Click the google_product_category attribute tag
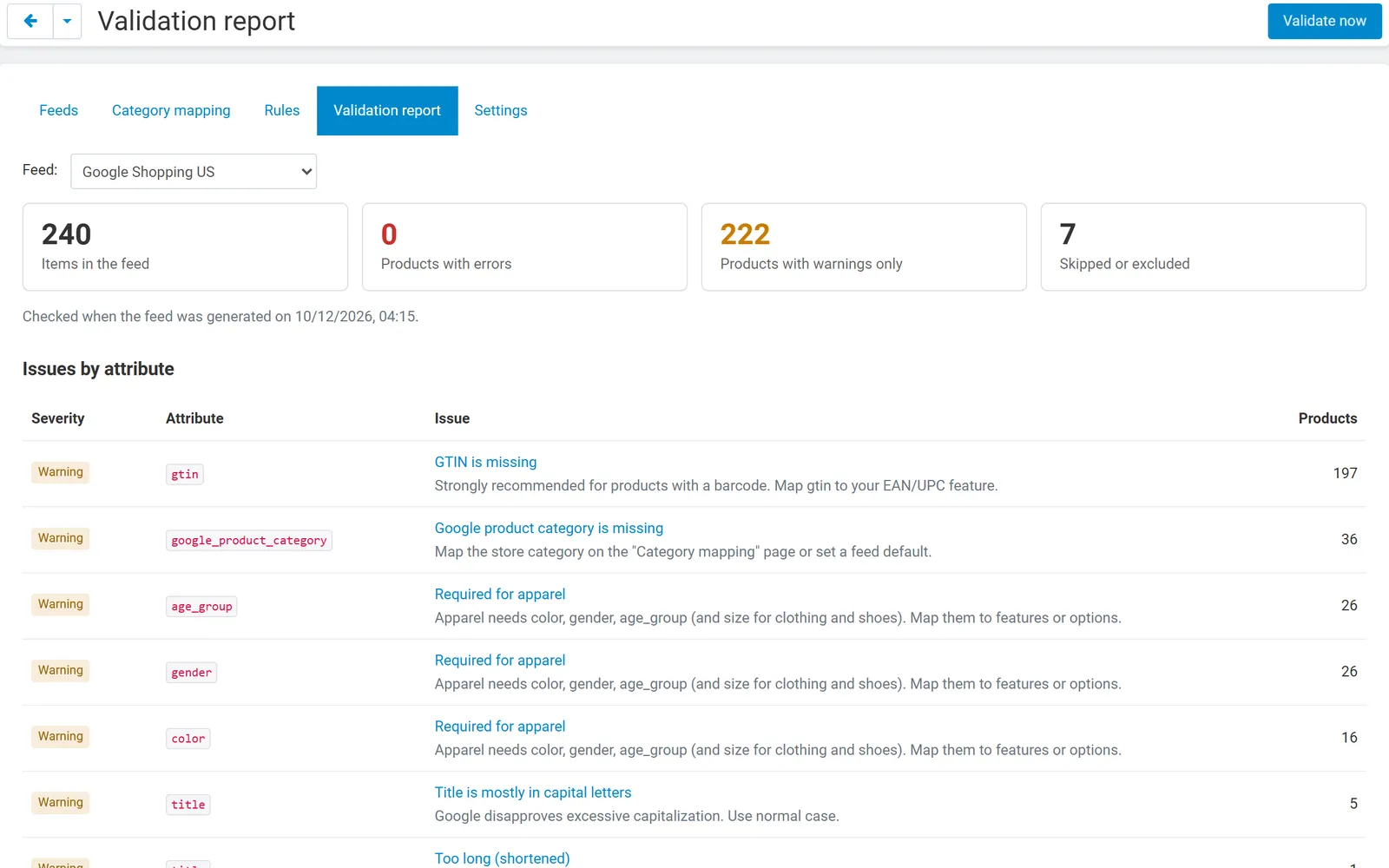The image size is (1389, 868). 249,540
